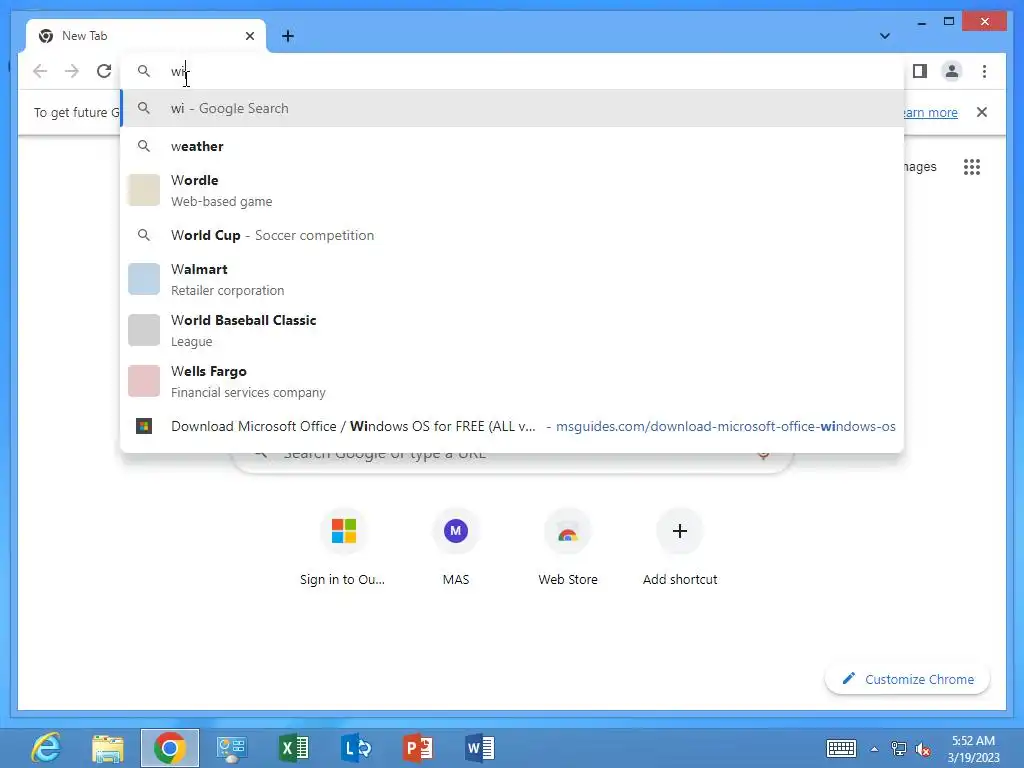Choose the Walmart retailer suggestion

(x=513, y=279)
